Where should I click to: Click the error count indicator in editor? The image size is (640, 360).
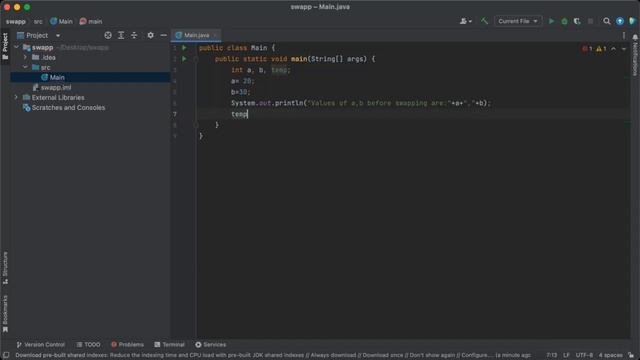pos(587,49)
